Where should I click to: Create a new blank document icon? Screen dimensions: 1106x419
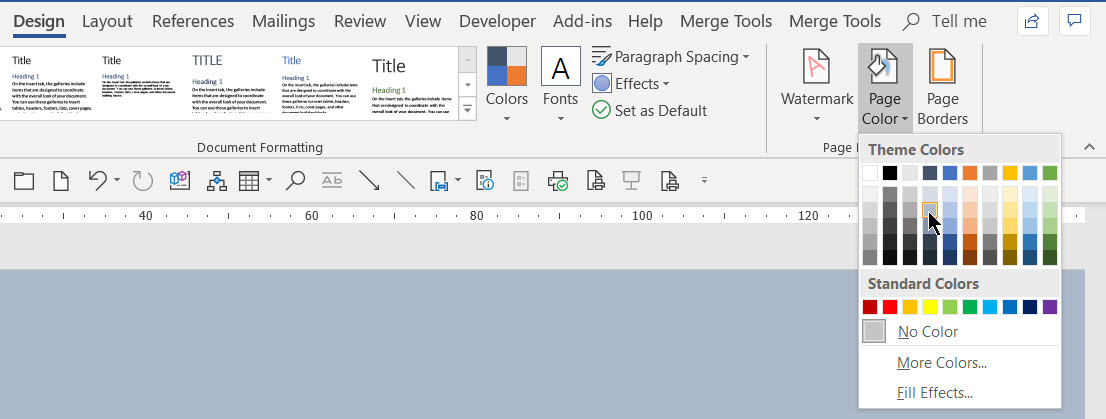point(62,181)
